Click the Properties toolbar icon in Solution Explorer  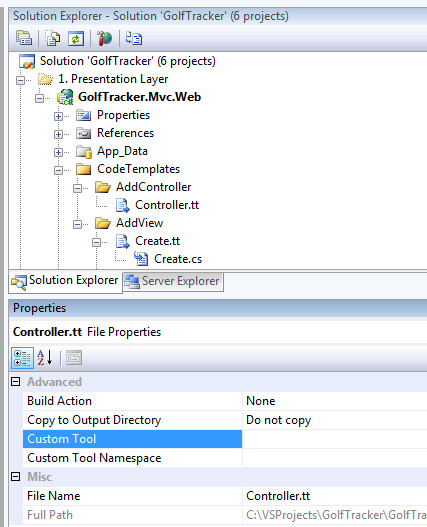tap(24, 38)
